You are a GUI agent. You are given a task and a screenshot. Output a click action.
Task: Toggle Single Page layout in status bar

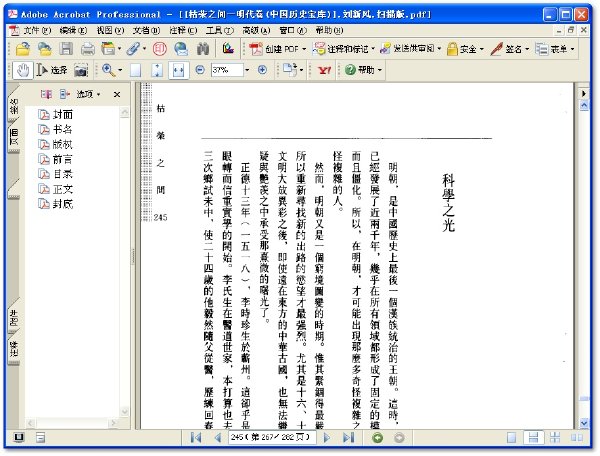(511, 438)
